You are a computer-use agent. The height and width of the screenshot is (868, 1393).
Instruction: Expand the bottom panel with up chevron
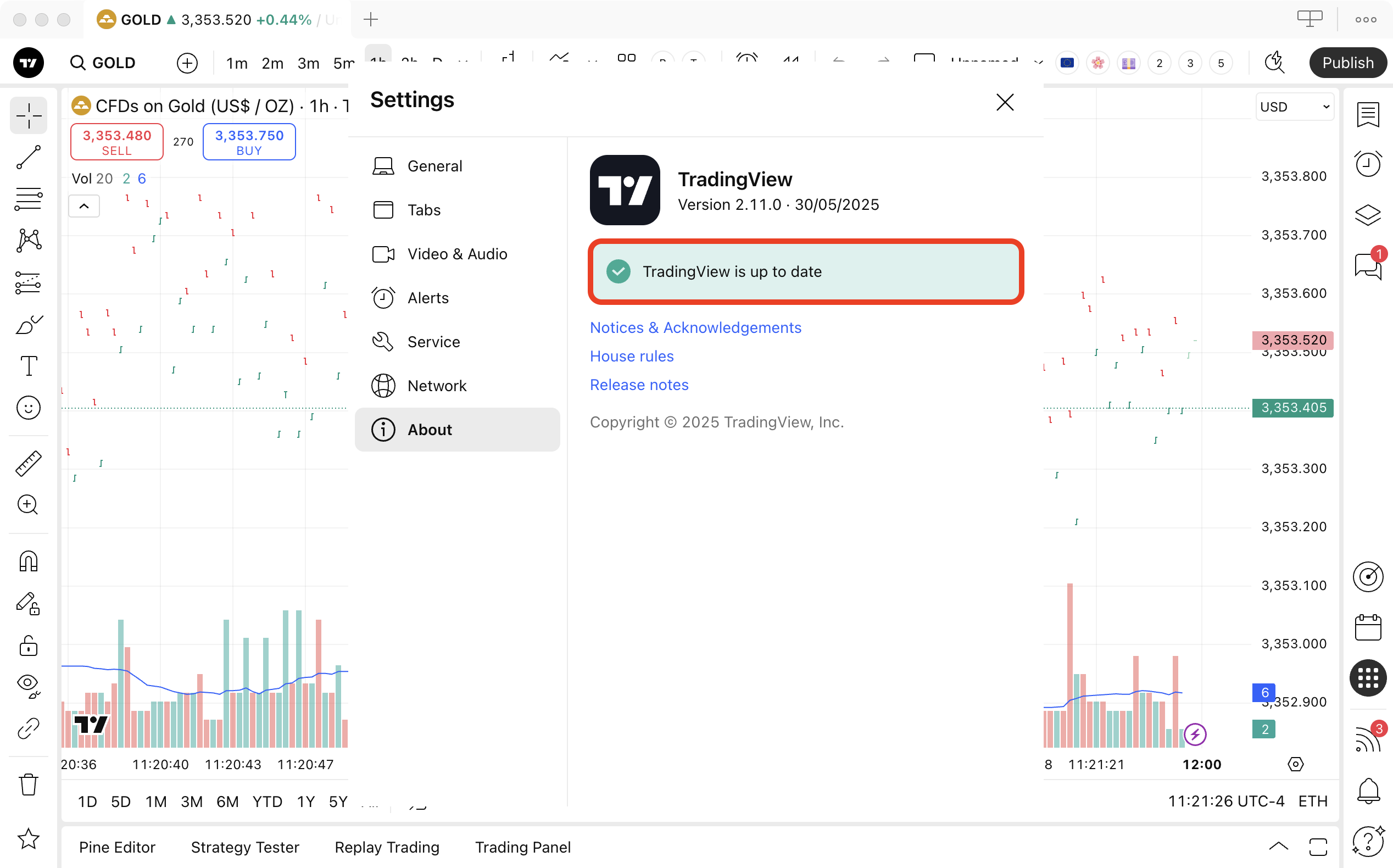point(1278,846)
